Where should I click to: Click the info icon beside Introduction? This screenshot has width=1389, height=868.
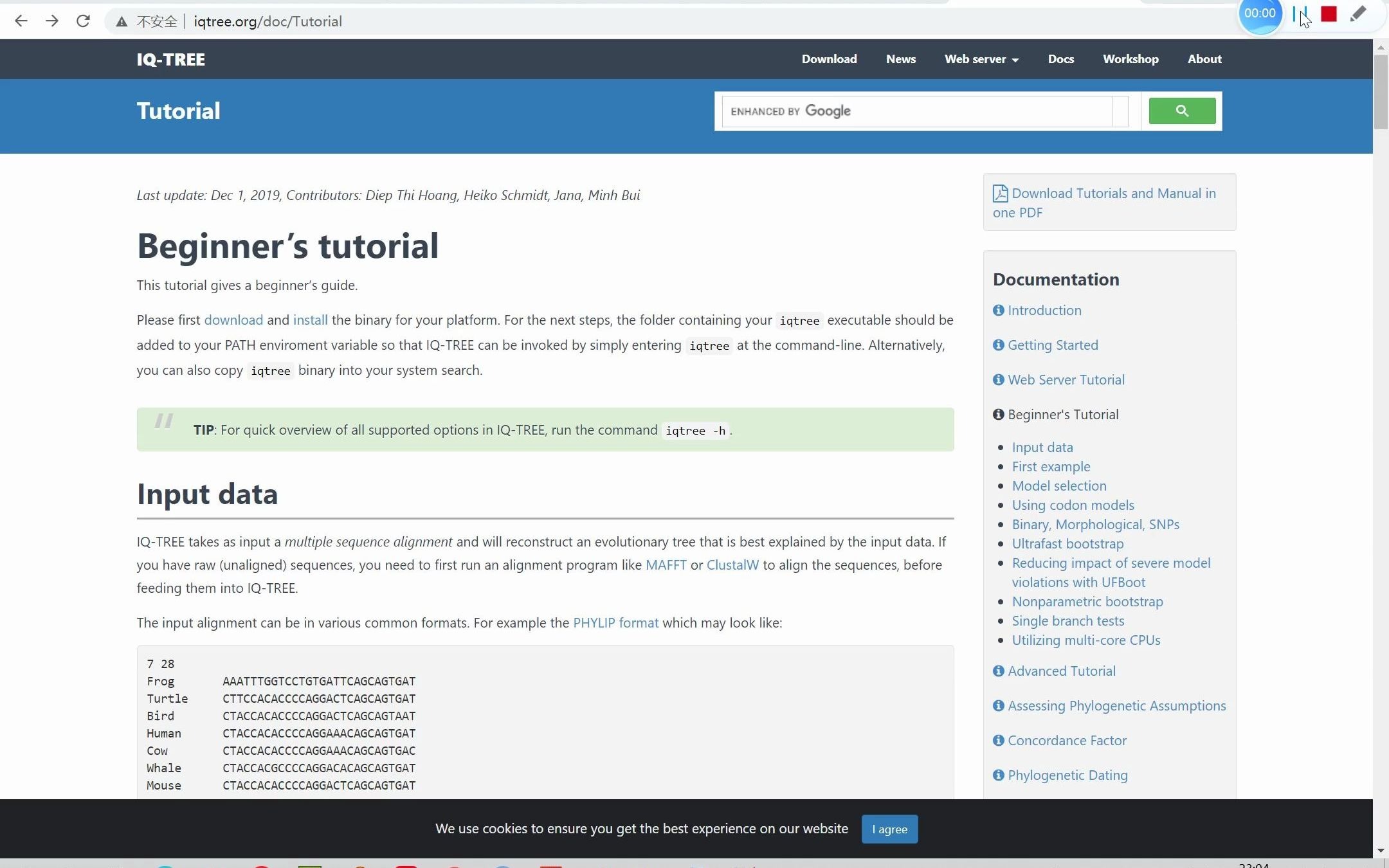click(x=998, y=311)
